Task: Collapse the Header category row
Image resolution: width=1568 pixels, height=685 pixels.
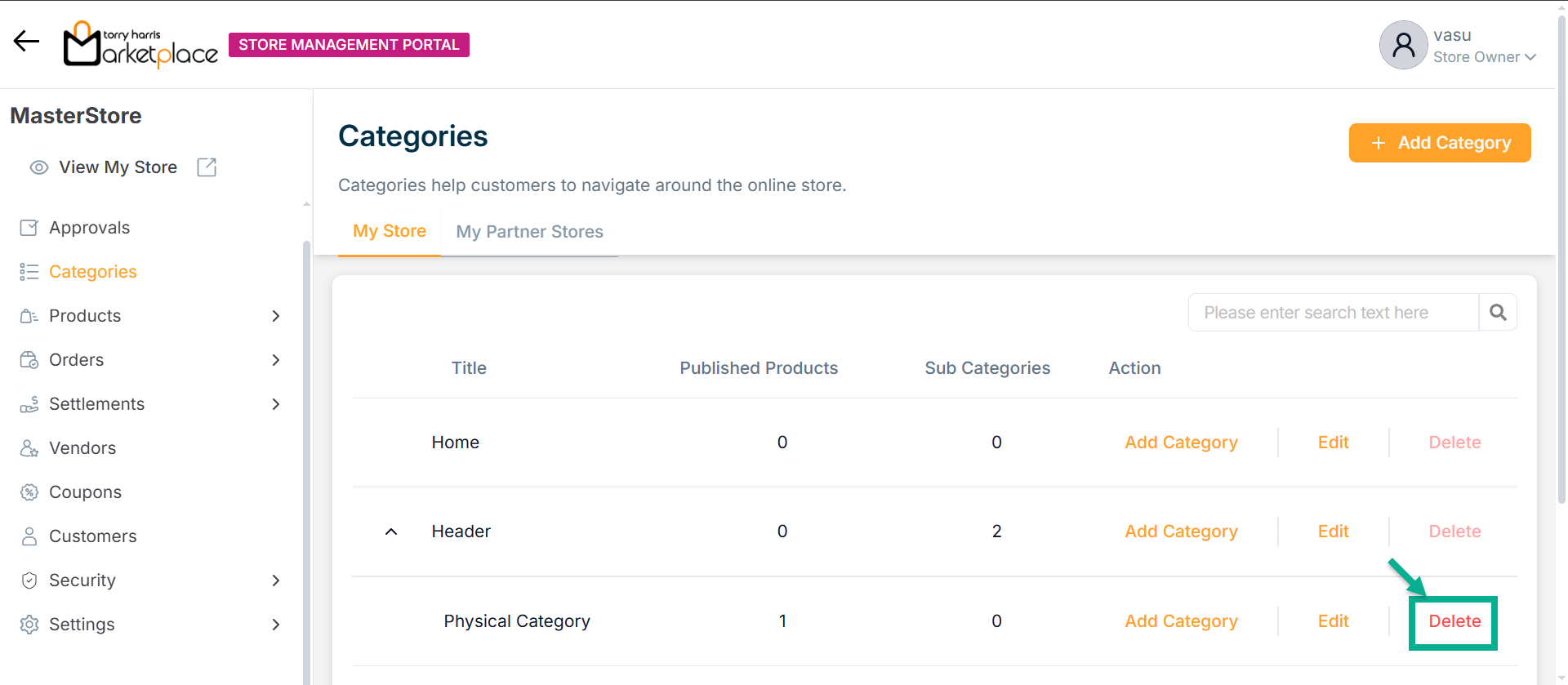Action: coord(391,532)
